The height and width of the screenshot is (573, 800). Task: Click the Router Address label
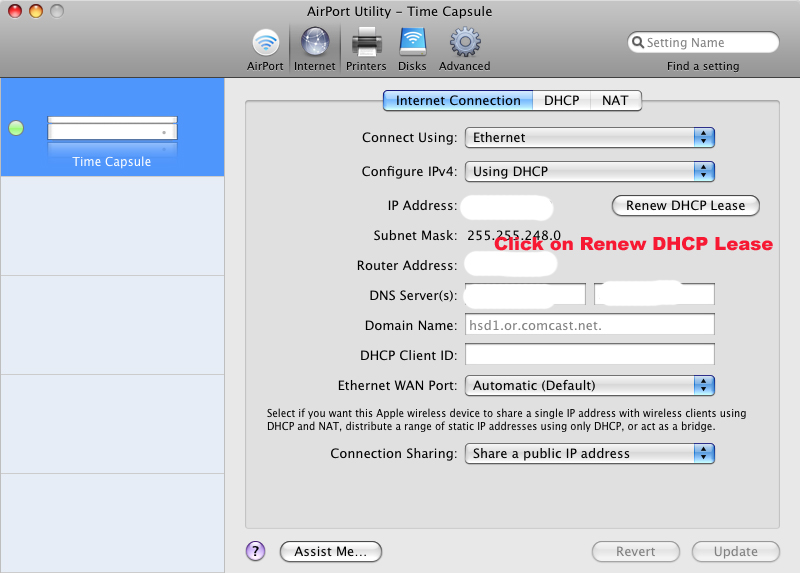[x=407, y=265]
